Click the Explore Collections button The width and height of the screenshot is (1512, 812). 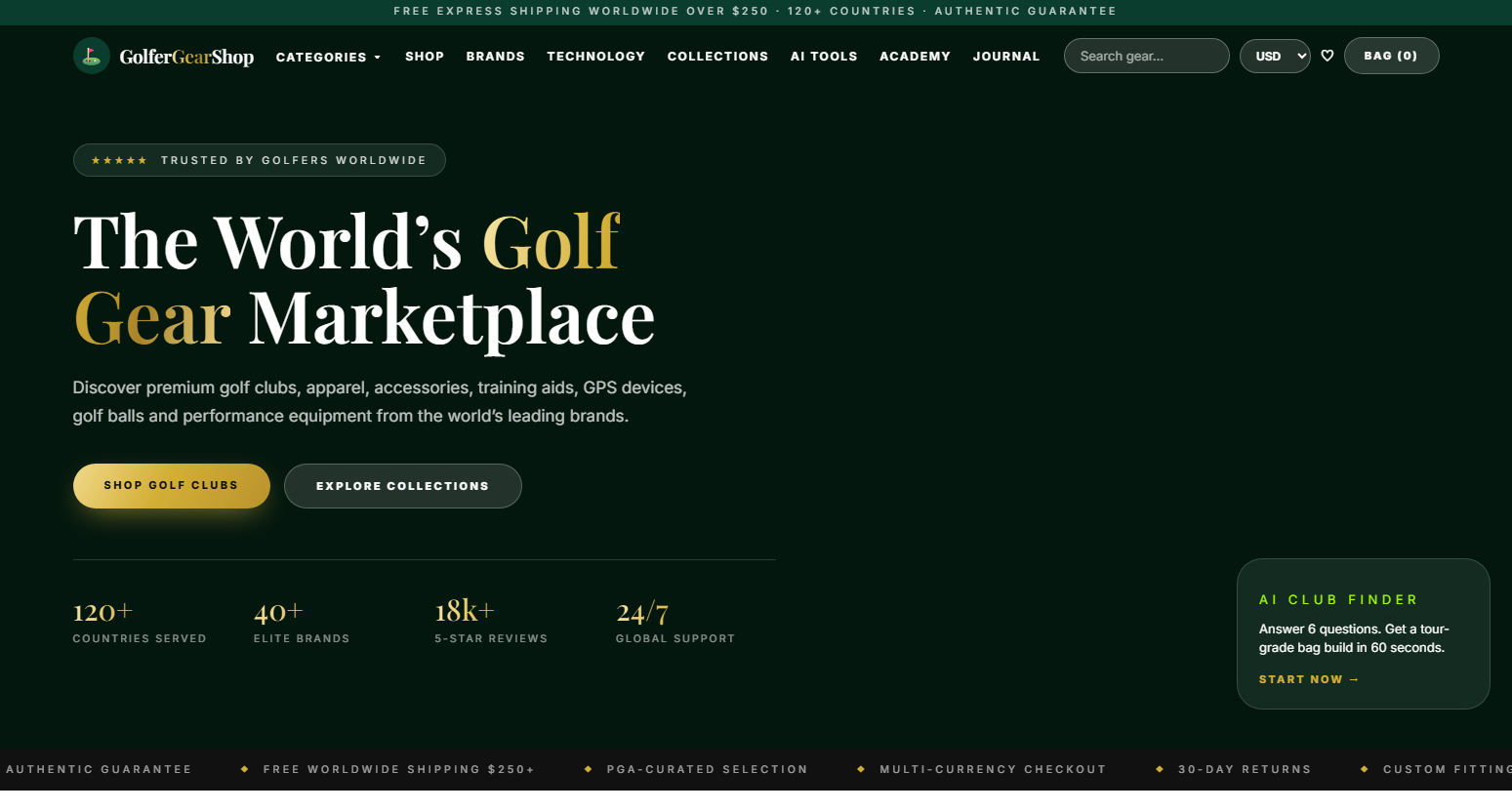click(x=403, y=486)
